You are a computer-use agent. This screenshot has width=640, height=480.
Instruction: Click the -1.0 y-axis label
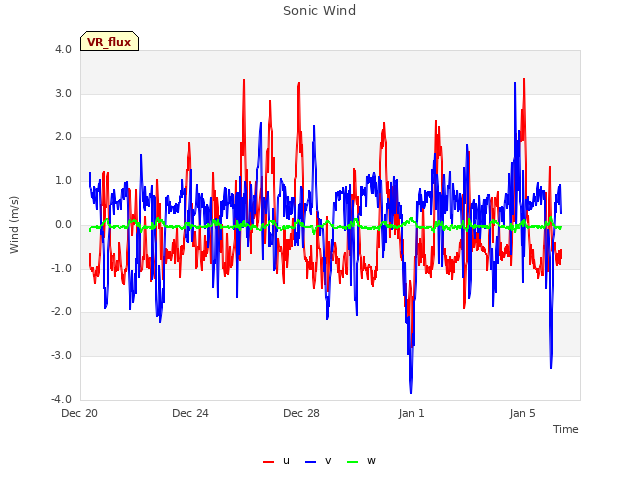point(62,268)
